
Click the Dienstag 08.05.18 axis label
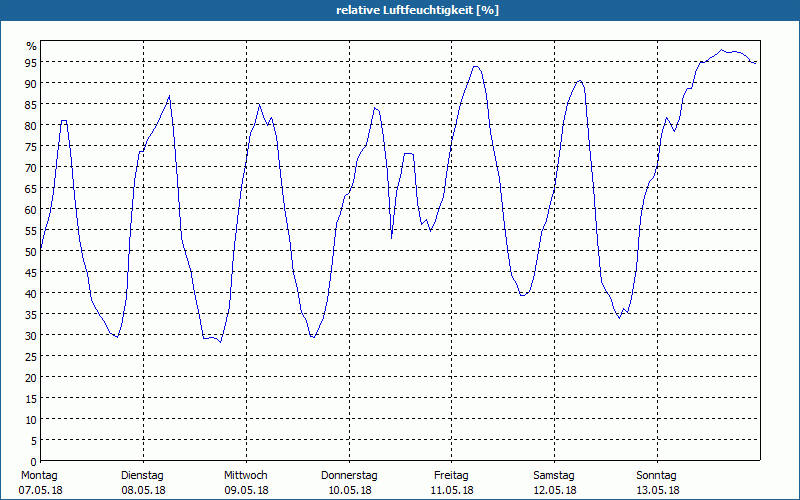coord(143,482)
